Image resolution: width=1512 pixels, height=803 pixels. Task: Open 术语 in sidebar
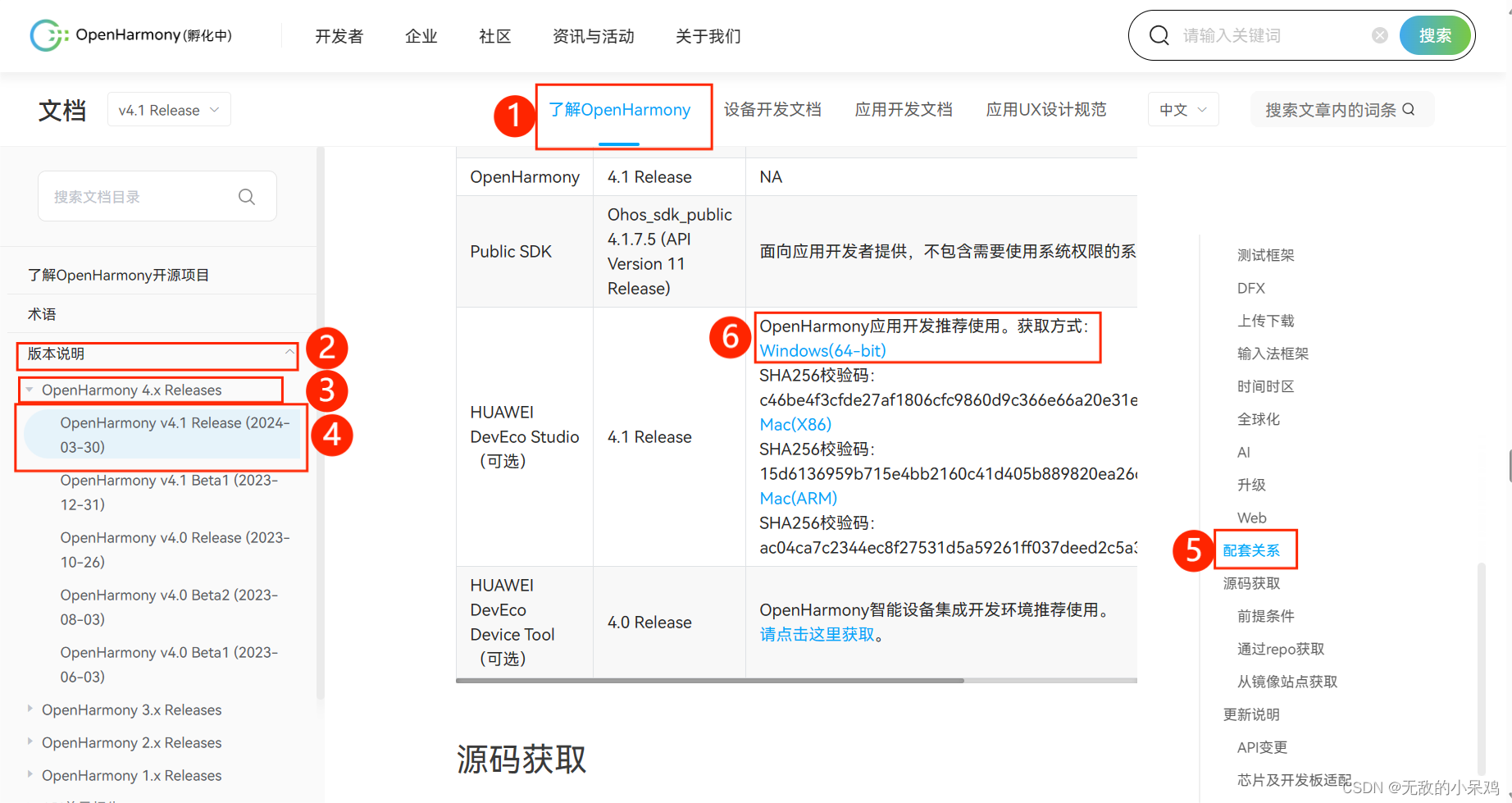(x=42, y=314)
